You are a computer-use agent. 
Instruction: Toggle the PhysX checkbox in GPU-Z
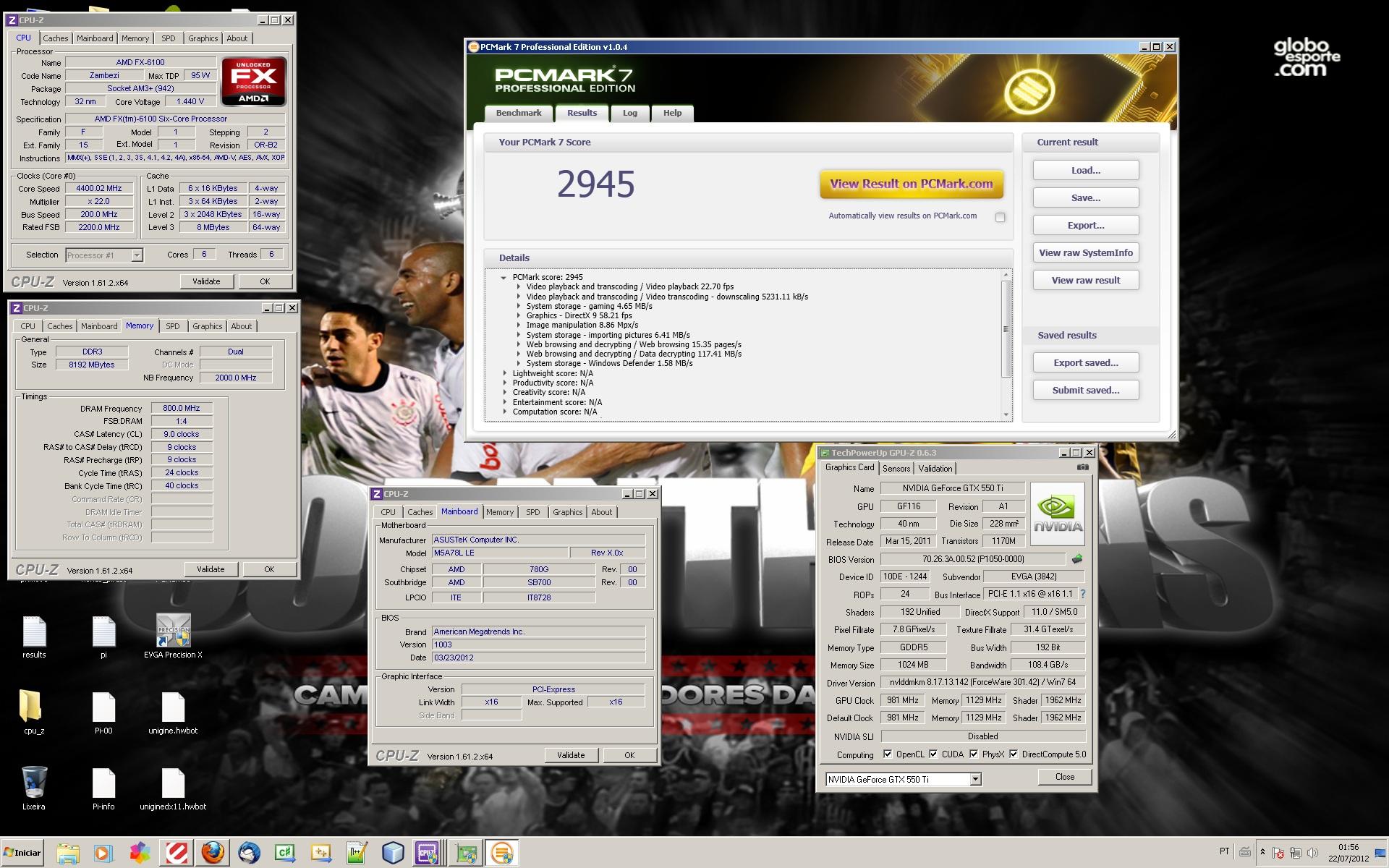click(x=974, y=754)
